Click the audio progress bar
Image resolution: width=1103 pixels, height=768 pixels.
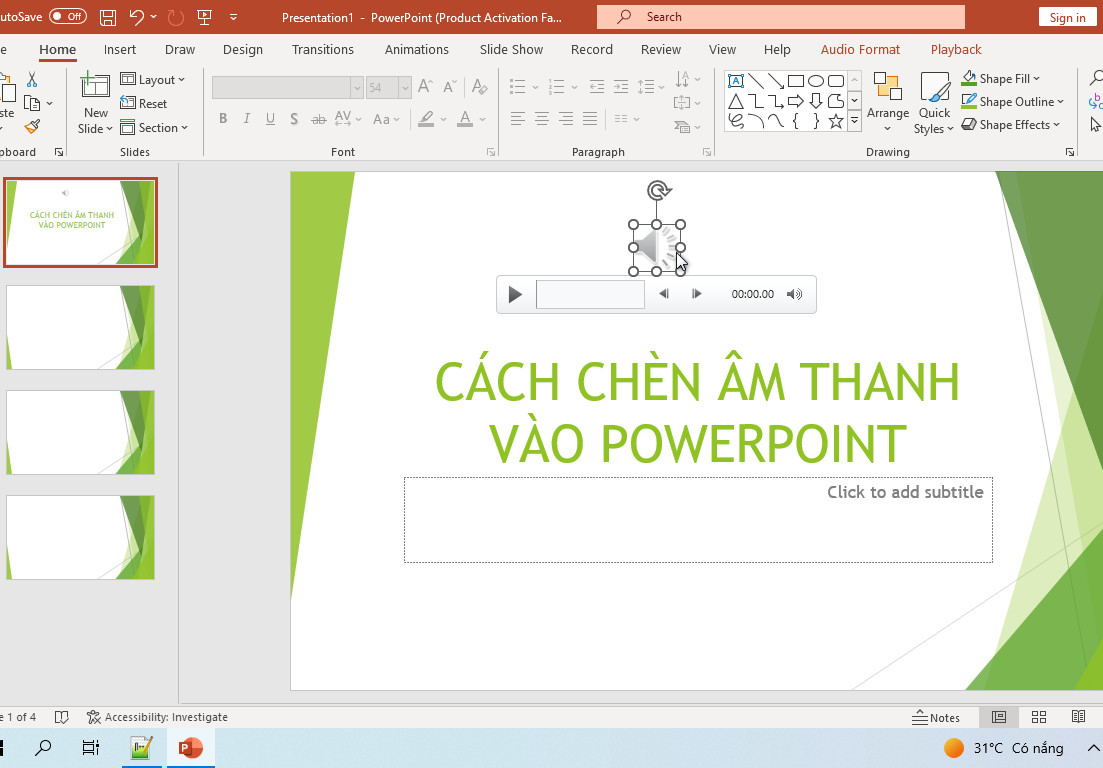tap(590, 294)
